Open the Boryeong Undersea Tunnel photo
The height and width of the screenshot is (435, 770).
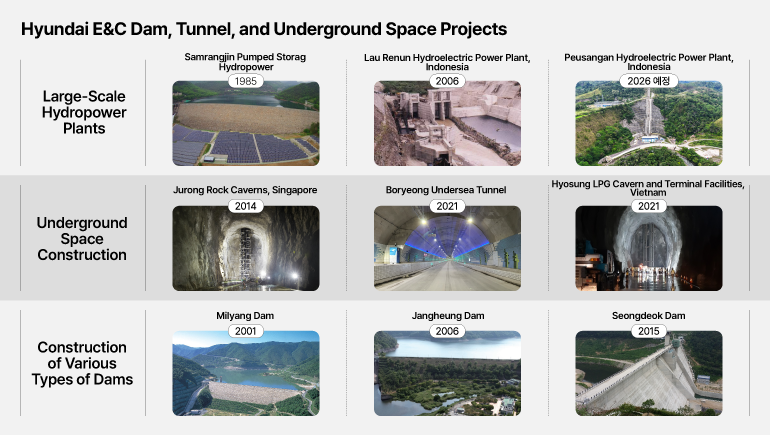pyautogui.click(x=447, y=248)
